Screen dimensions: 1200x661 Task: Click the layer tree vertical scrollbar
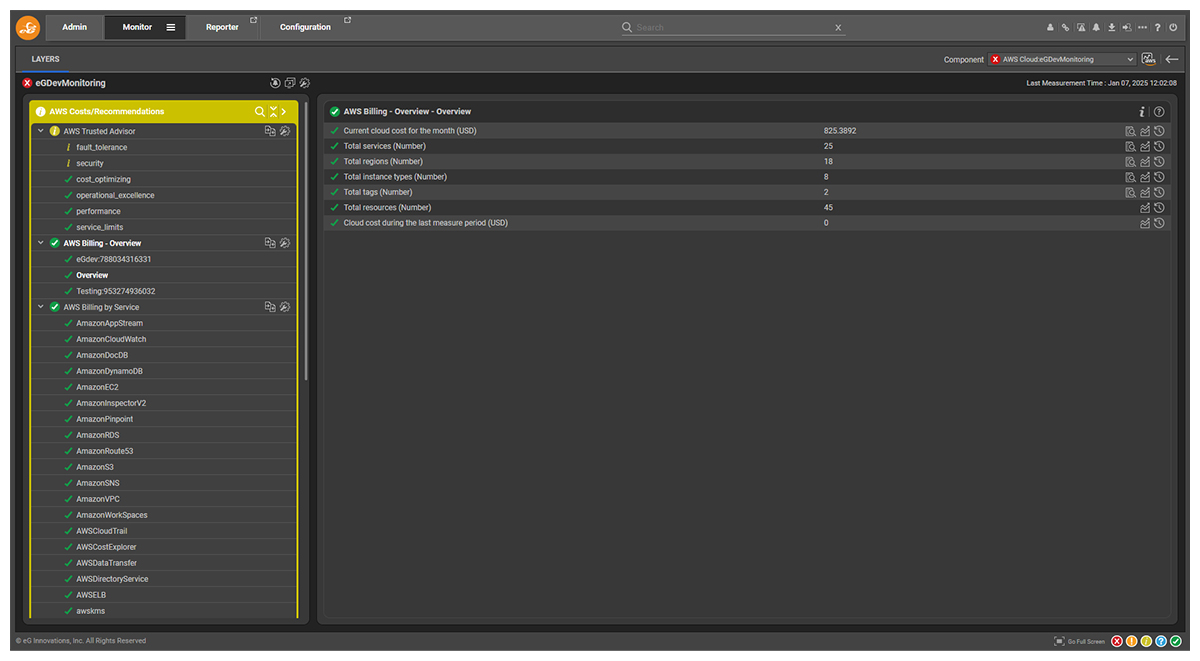[x=306, y=240]
